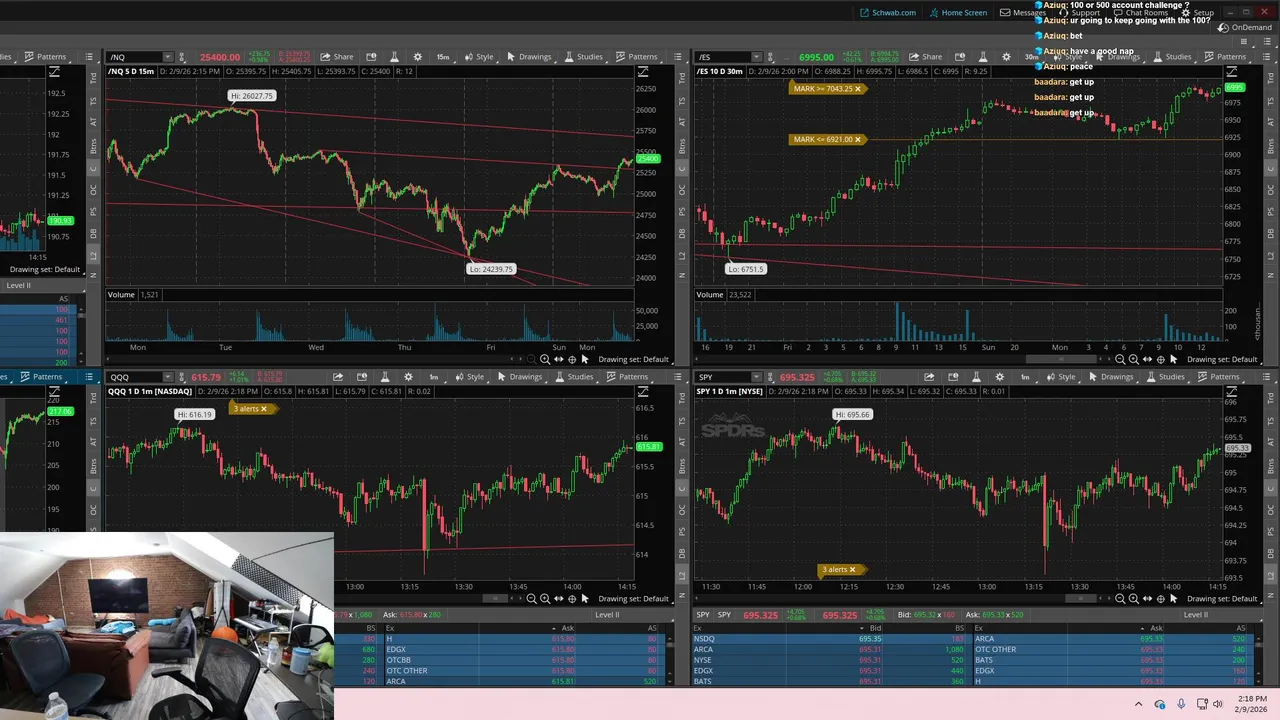
Task: Click the snapshot icon on QQQ toolbar
Action: click(361, 377)
